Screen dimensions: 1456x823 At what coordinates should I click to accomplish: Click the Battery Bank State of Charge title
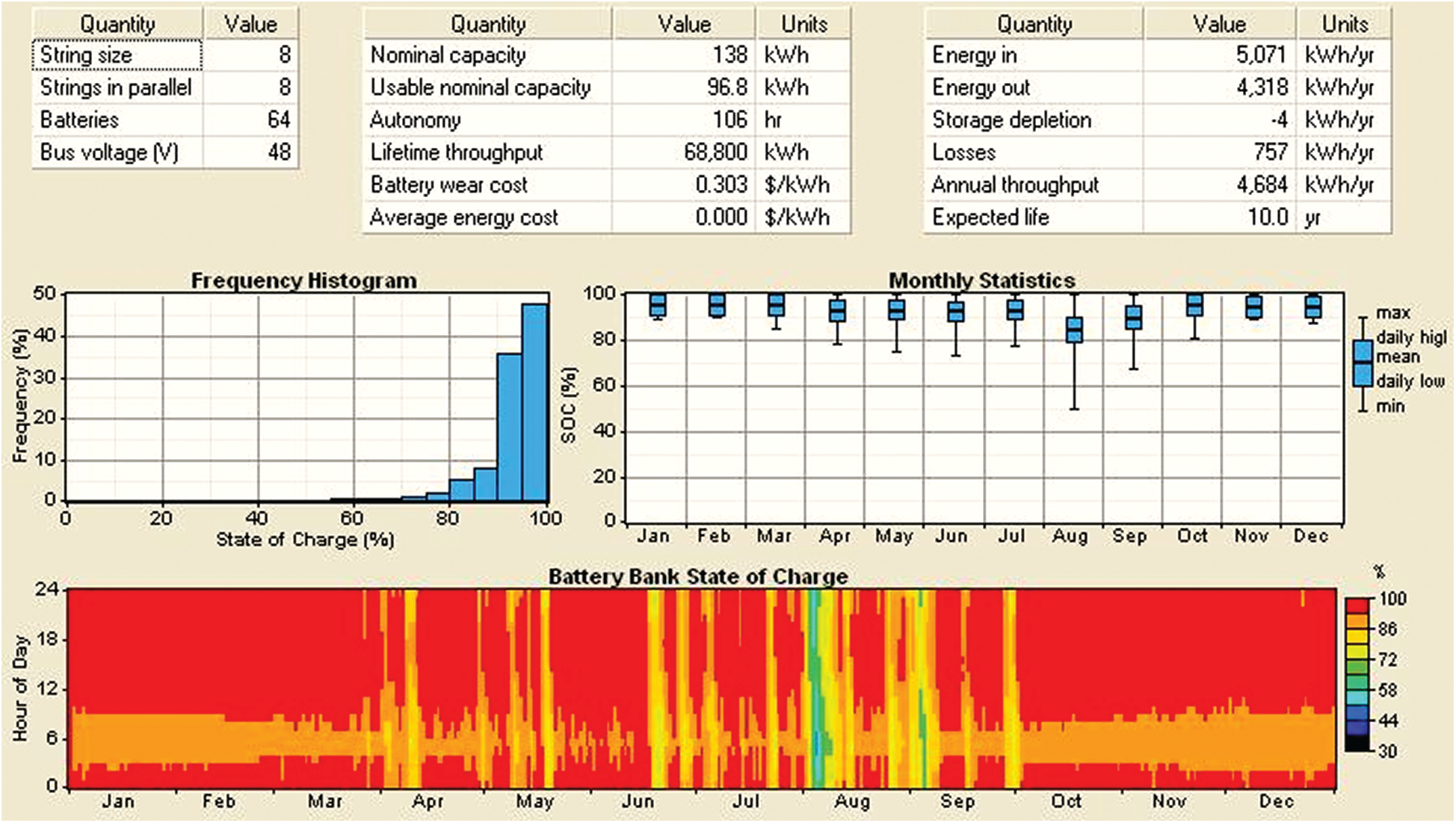(x=698, y=577)
